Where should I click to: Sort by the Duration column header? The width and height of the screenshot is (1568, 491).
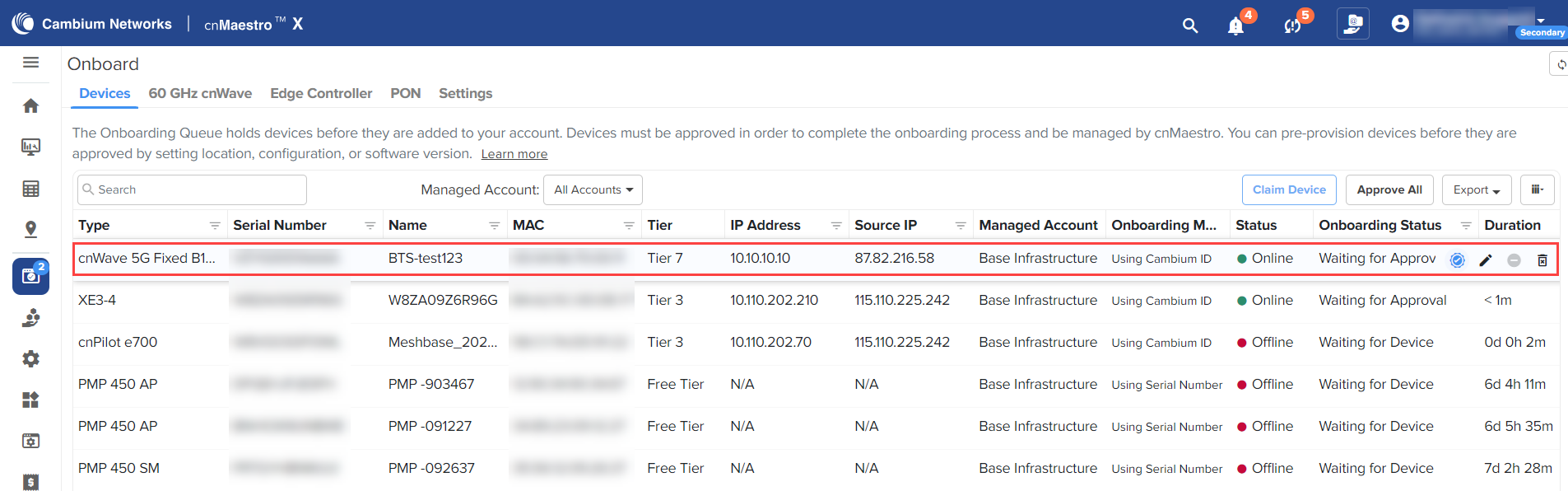point(1513,226)
